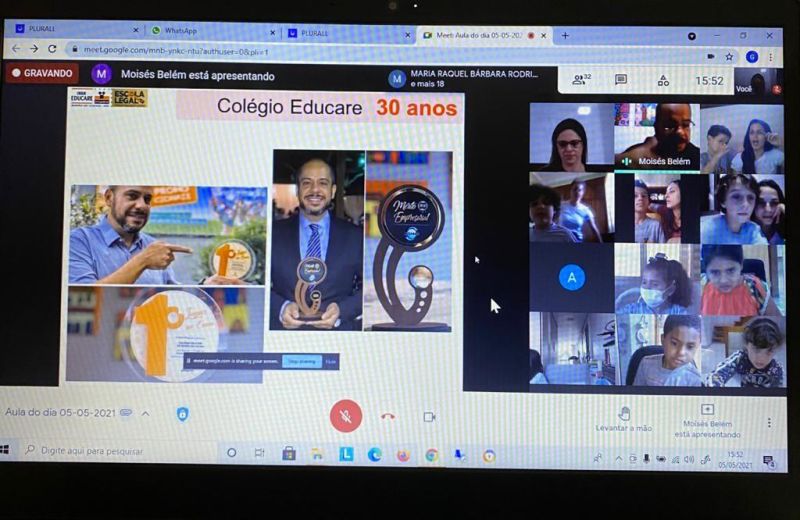Click the blue security shield icon
800x520 pixels.
(182, 414)
